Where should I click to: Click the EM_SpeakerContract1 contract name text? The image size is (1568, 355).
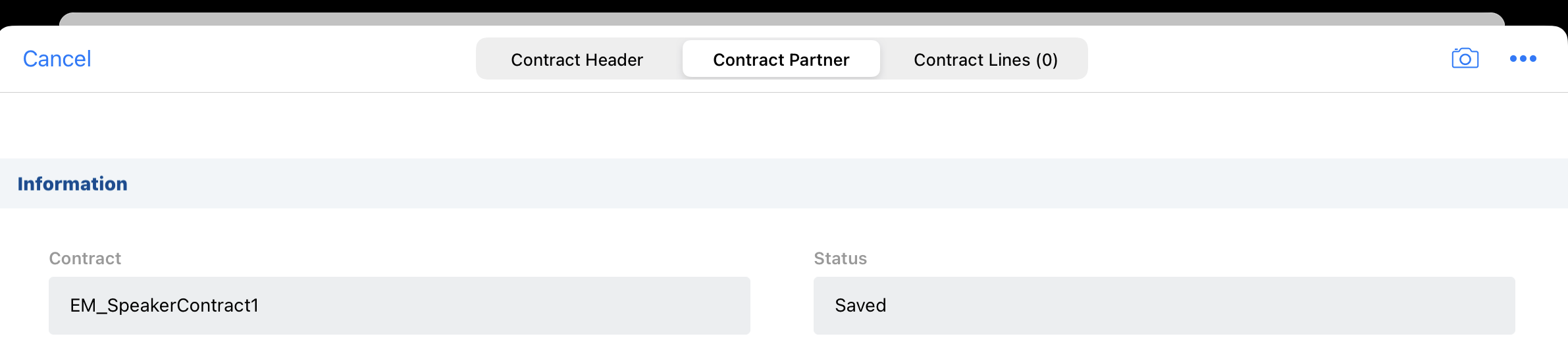pos(164,305)
